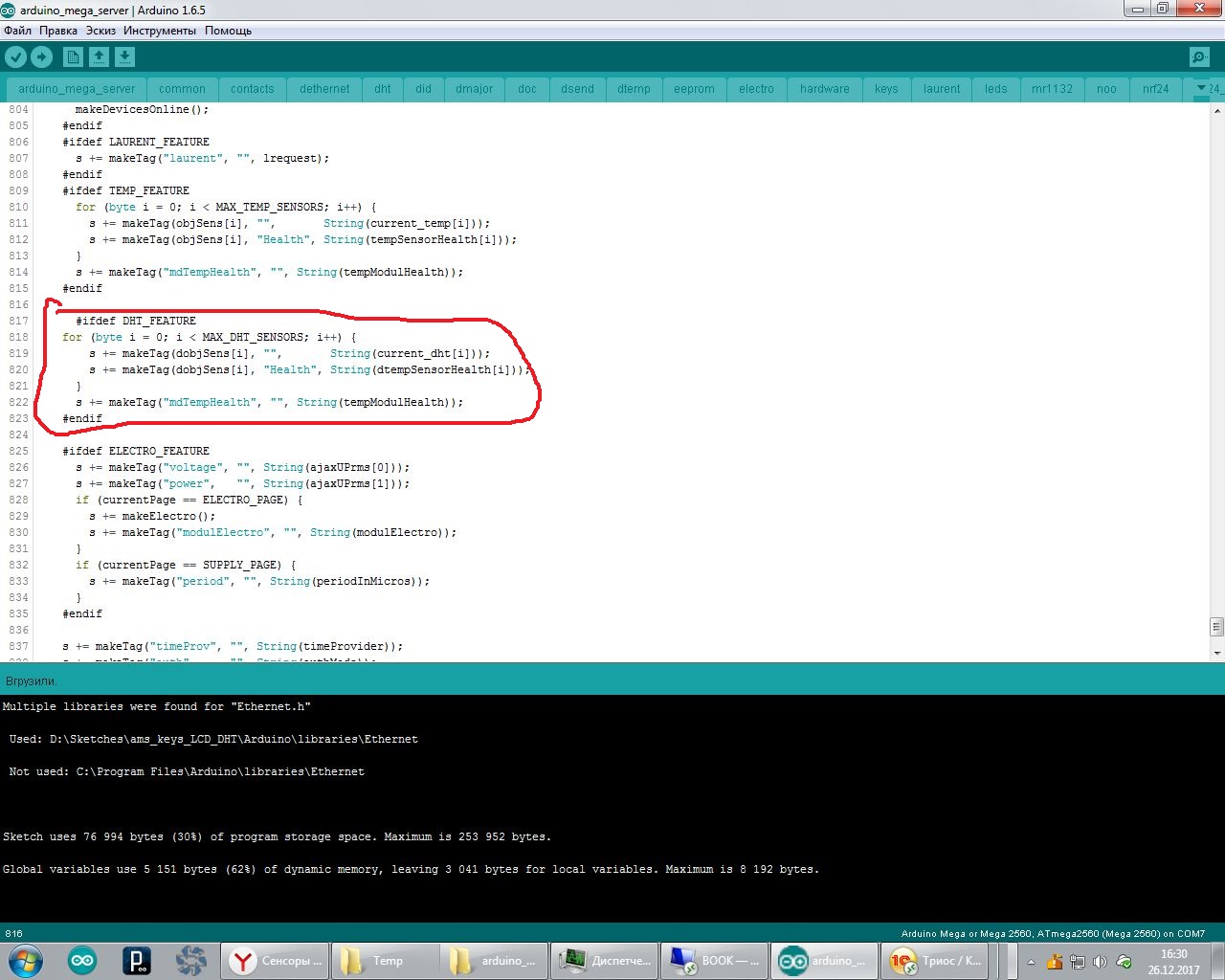Switch to the Yandex "Сенсоры" taskbar window
1225x980 pixels.
tap(276, 961)
